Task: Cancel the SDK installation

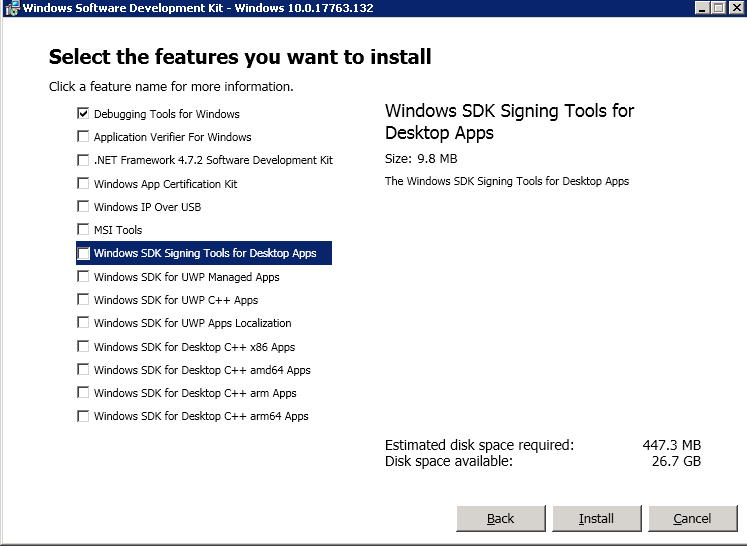Action: coord(692,518)
